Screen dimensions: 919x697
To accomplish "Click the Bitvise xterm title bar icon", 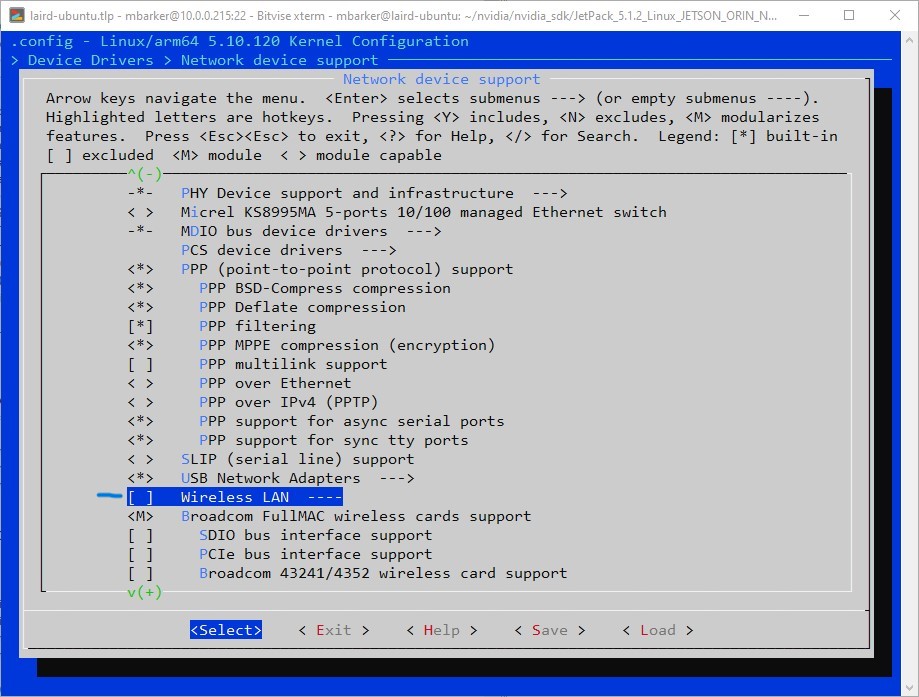I will (17, 15).
